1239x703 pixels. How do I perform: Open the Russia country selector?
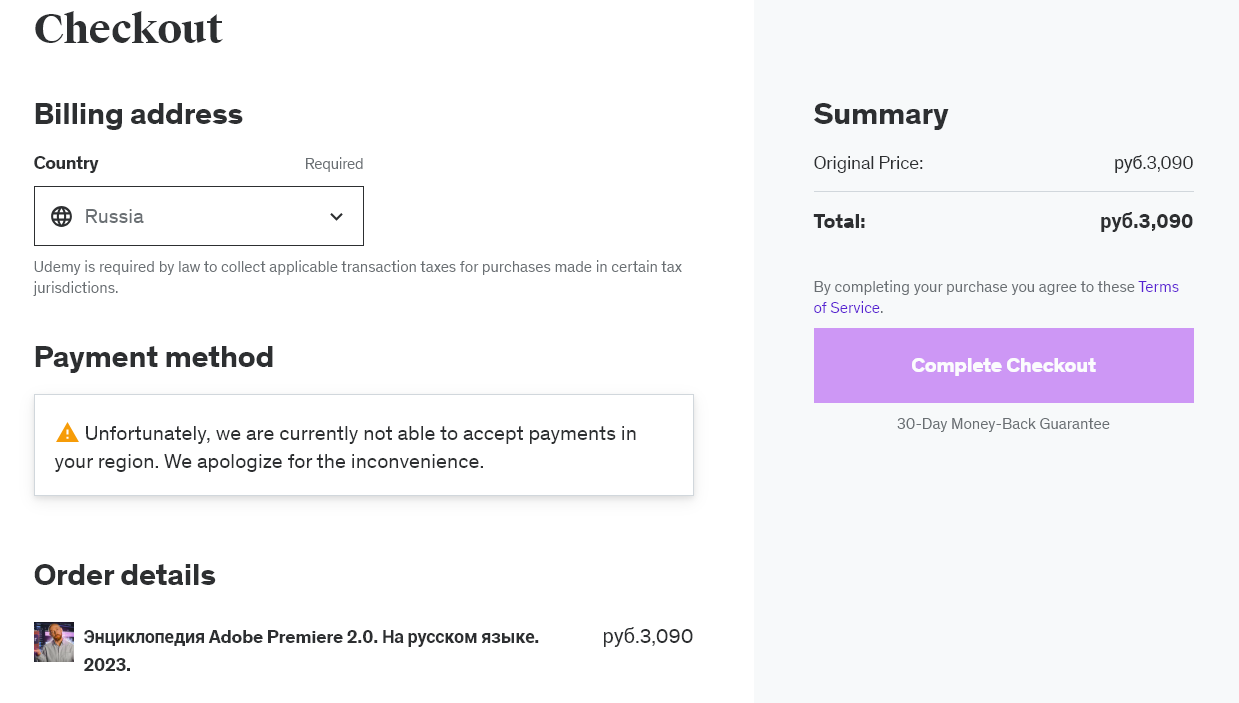tap(198, 216)
